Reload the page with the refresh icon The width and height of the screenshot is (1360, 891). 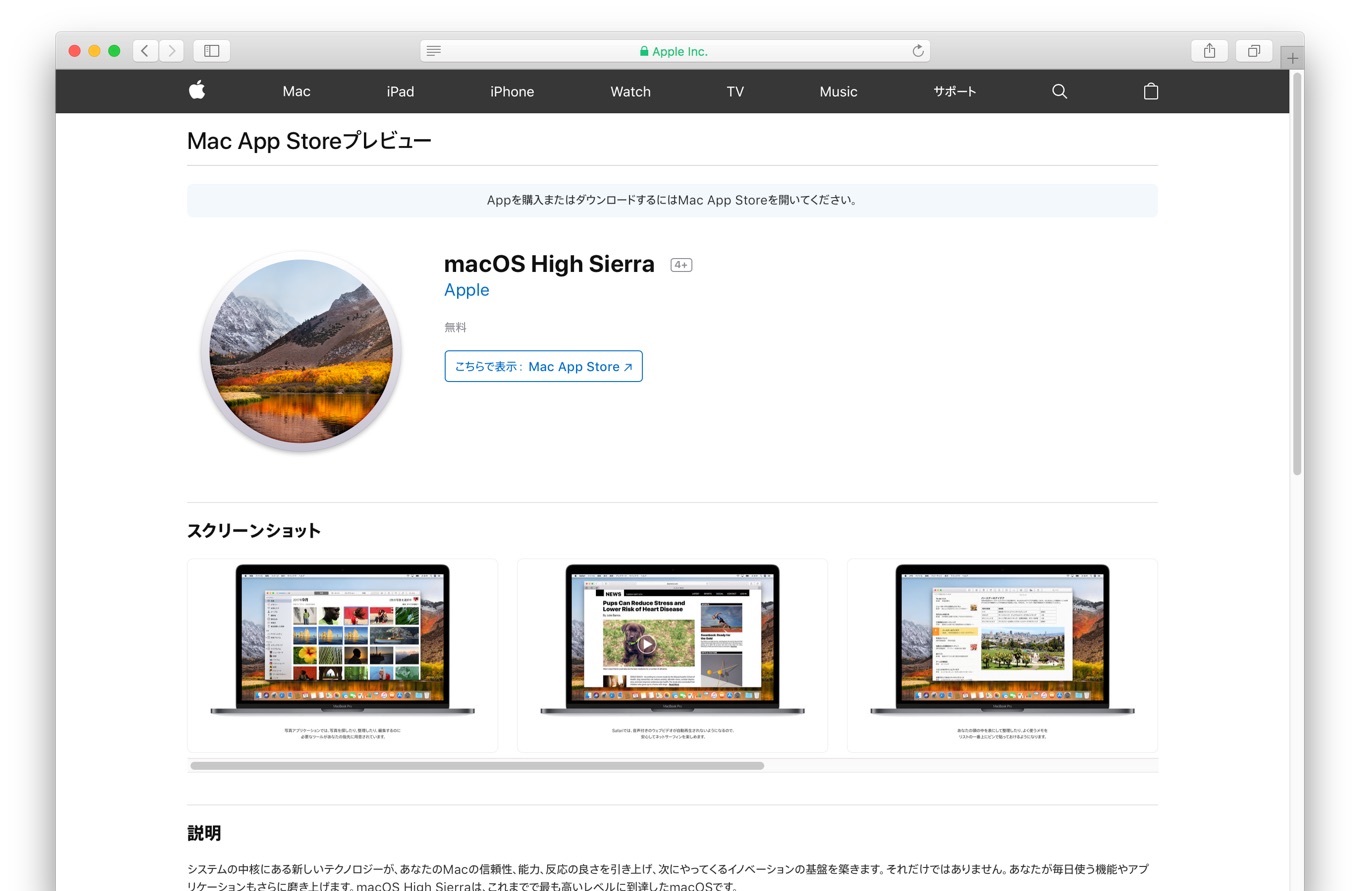918,51
